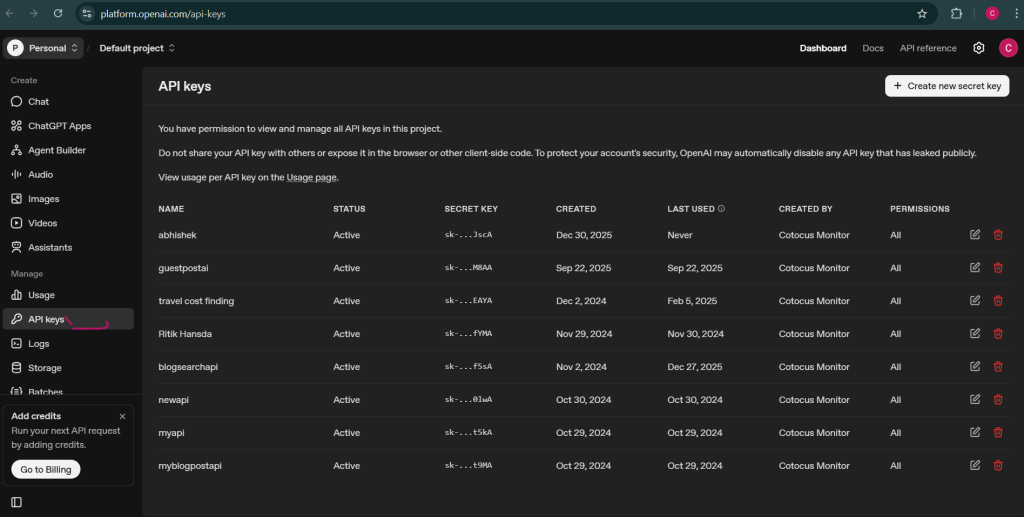Open the Default project dropdown
This screenshot has height=517, width=1024.
pyautogui.click(x=137, y=48)
